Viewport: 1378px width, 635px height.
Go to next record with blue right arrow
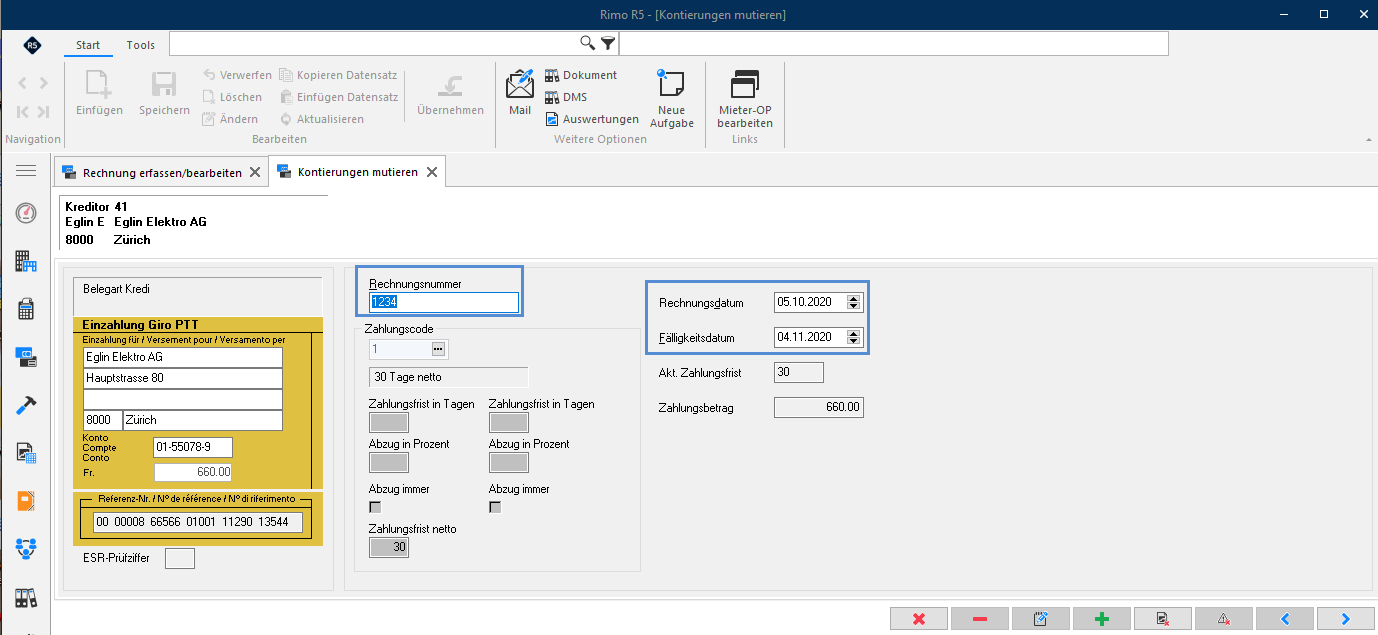click(1346, 619)
